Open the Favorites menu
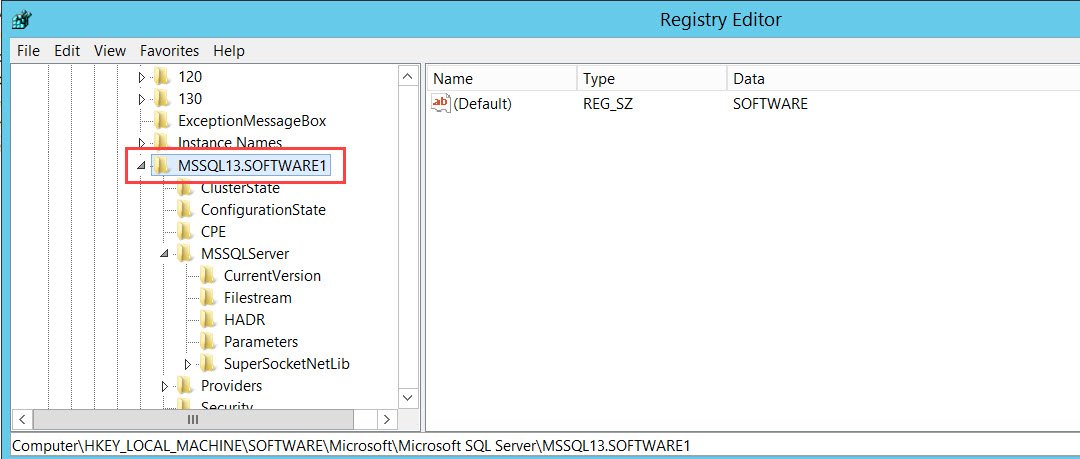1080x459 pixels. (x=169, y=51)
